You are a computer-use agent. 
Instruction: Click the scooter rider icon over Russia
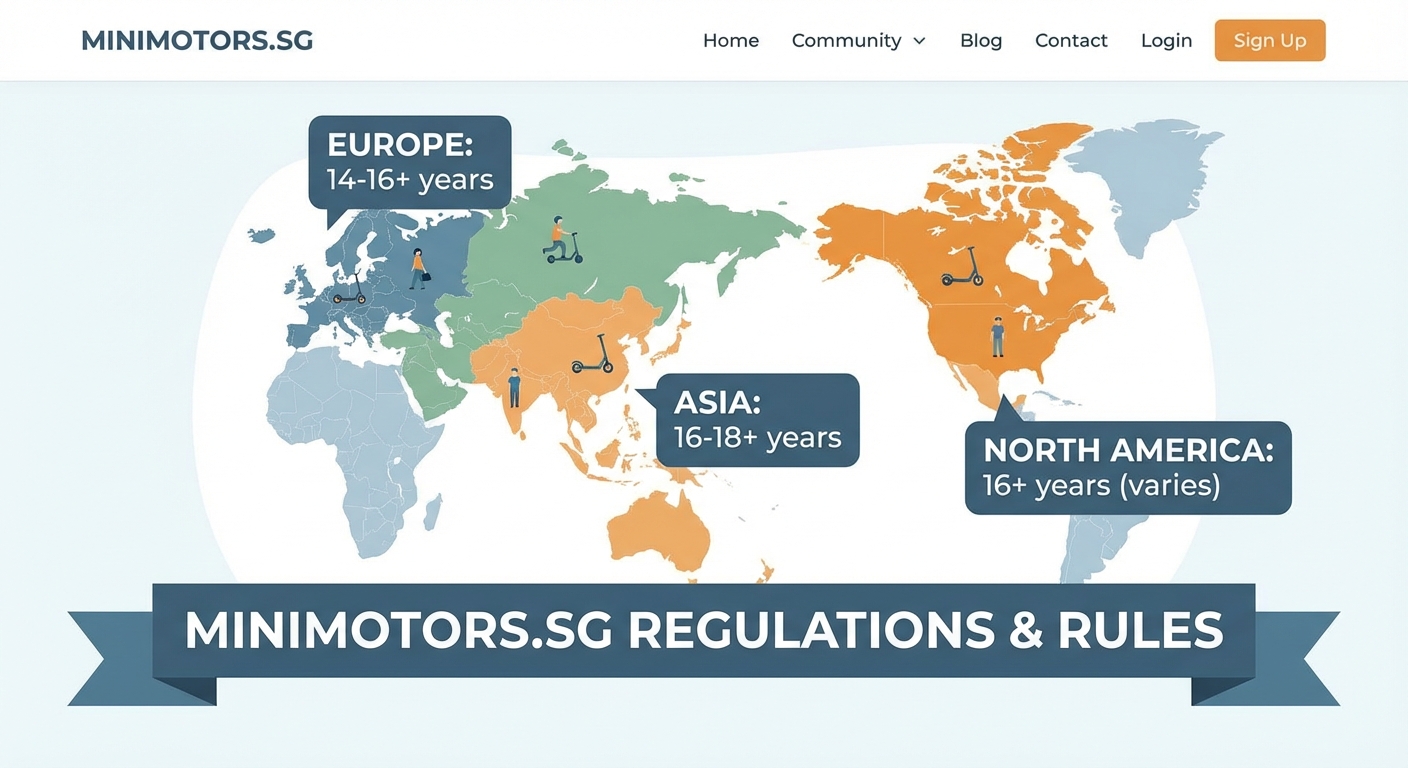pos(562,241)
